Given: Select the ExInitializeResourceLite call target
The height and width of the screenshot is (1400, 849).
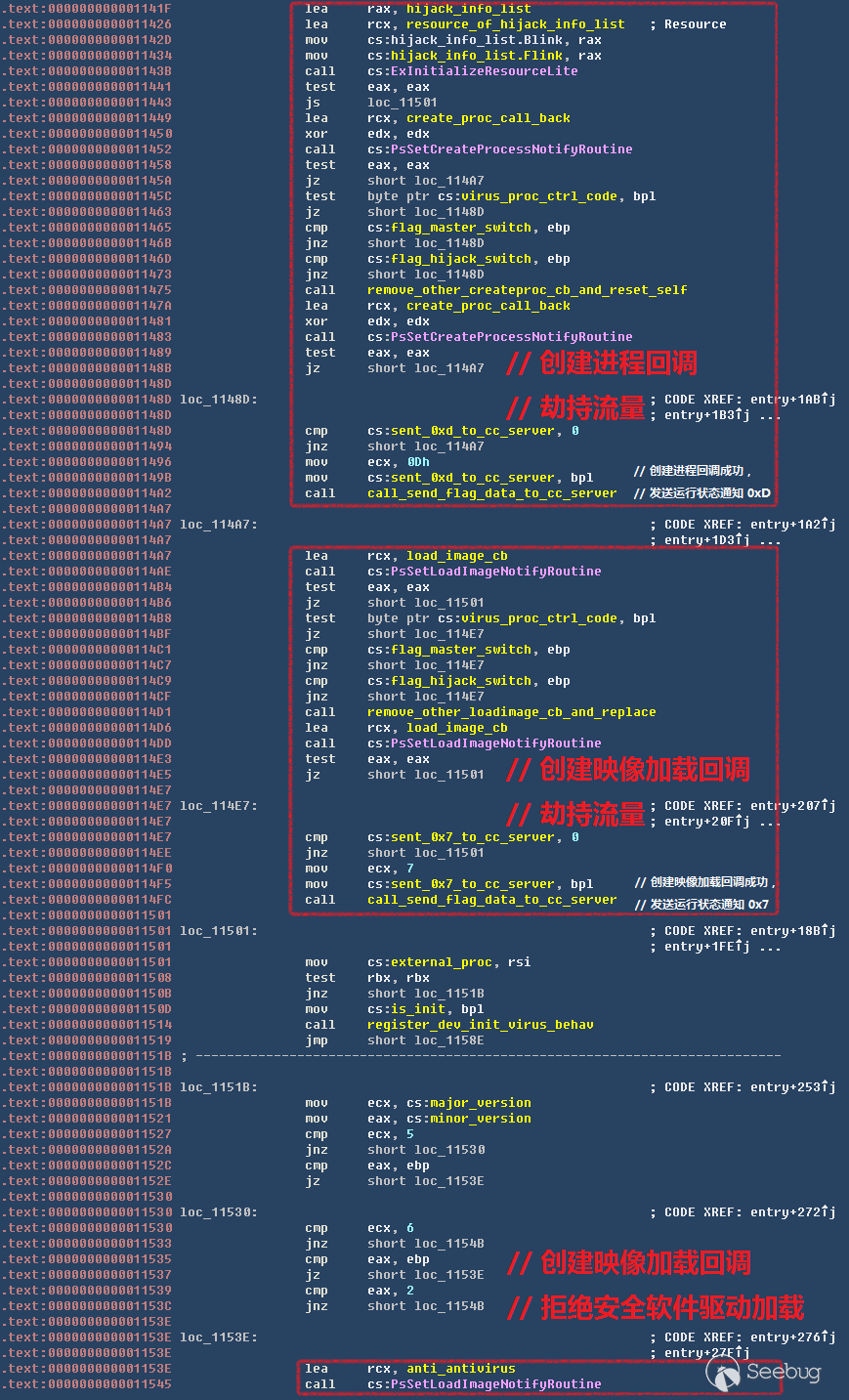Looking at the screenshot, I should coord(485,71).
